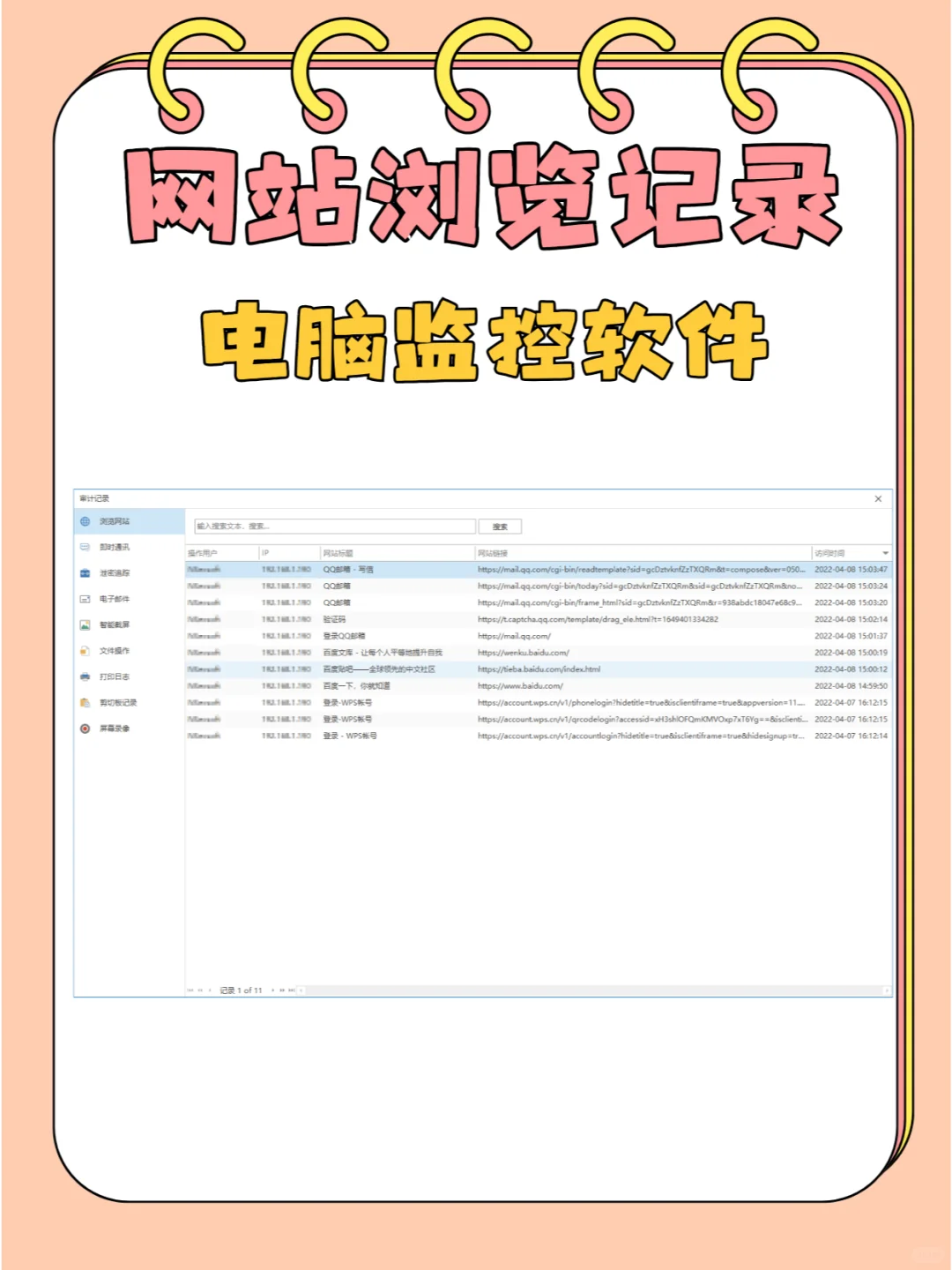Click the 搜索 search button
952x1270 pixels.
[500, 527]
